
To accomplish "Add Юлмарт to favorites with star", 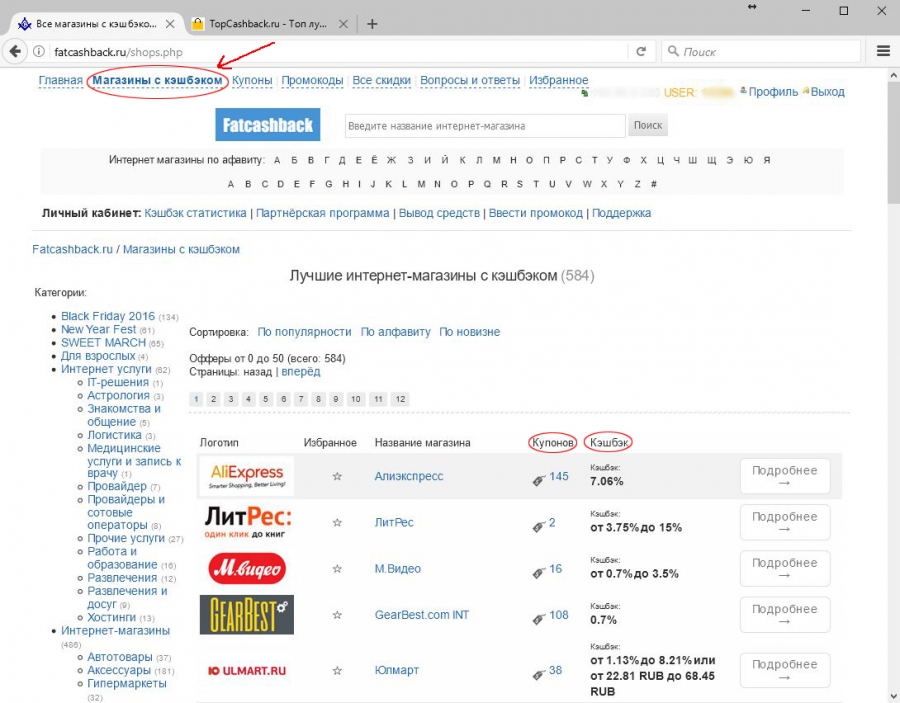I will coord(337,670).
